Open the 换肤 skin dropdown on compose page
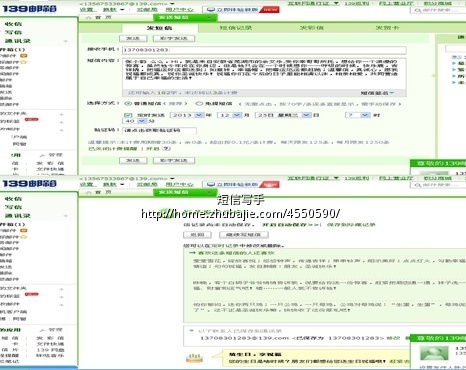This screenshot has height=370, width=466. [x=113, y=10]
